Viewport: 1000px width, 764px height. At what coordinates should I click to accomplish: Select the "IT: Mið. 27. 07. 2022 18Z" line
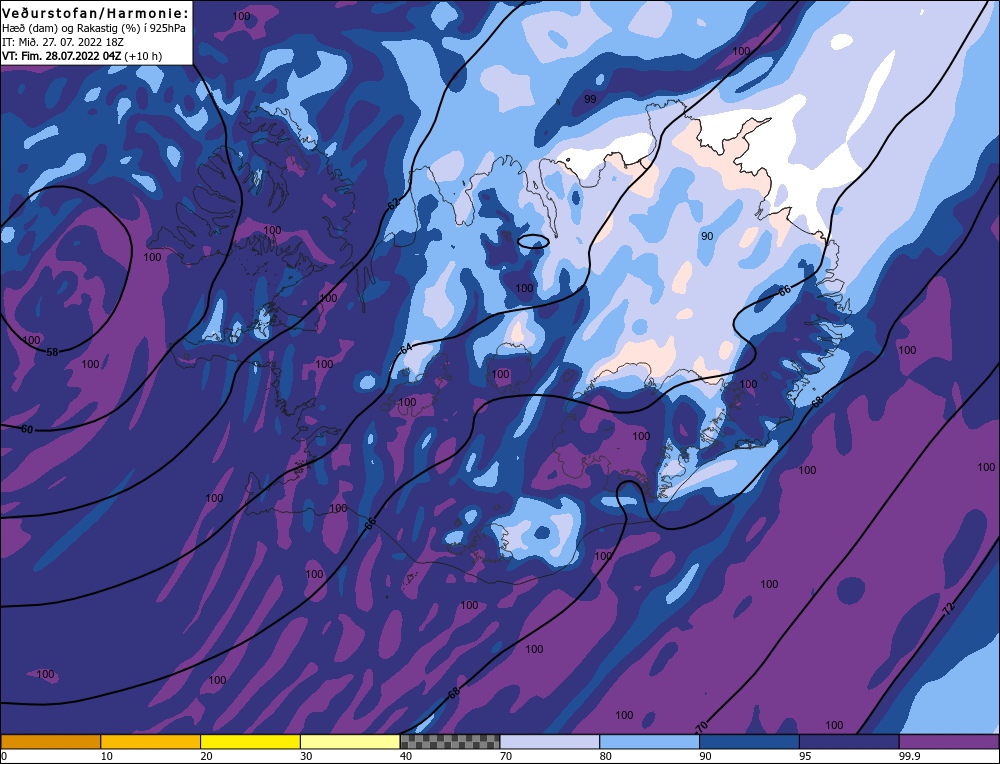pyautogui.click(x=62, y=42)
